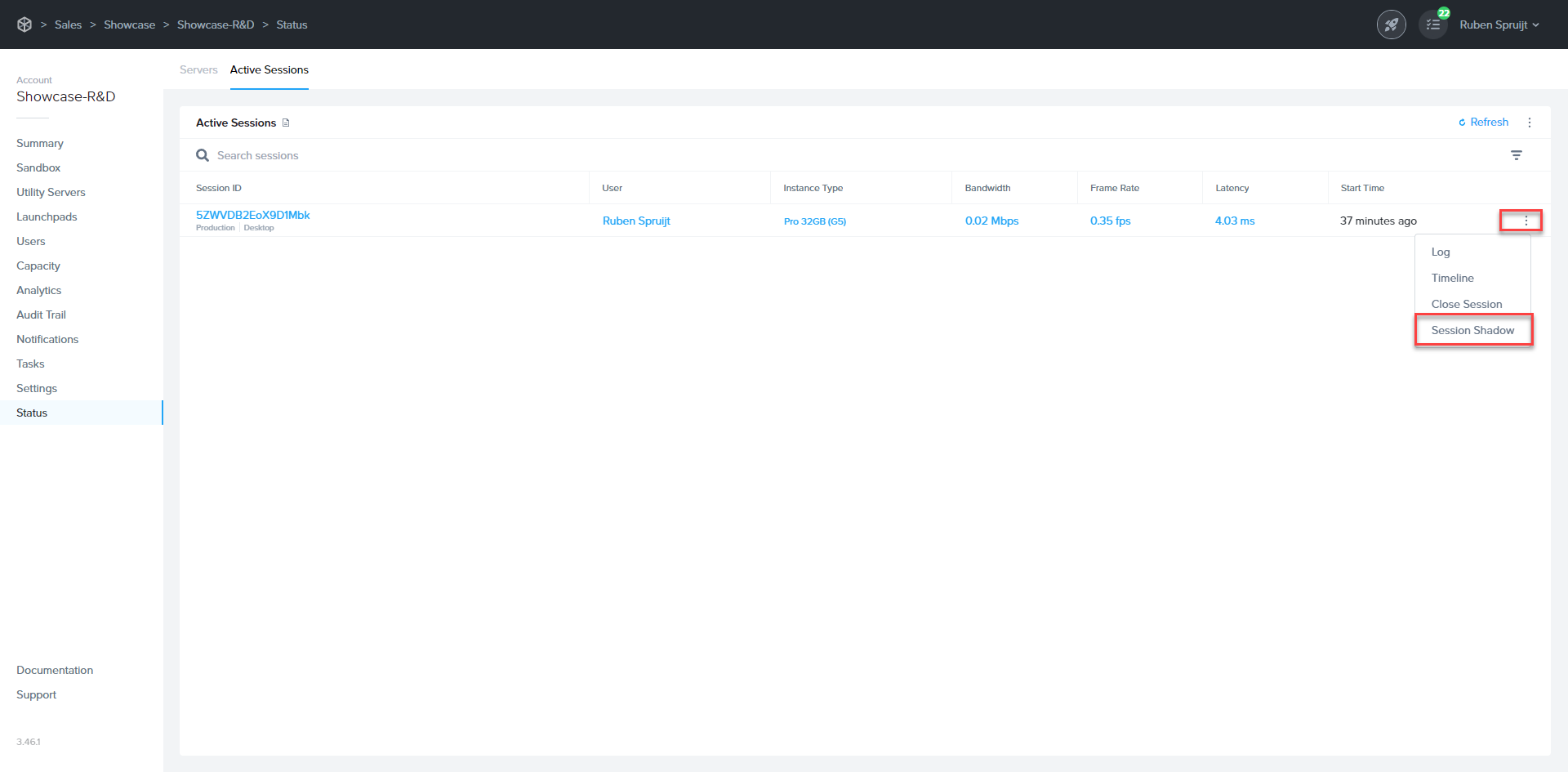This screenshot has height=772, width=1568.
Task: Choose Close Session in the menu
Action: pos(1466,304)
